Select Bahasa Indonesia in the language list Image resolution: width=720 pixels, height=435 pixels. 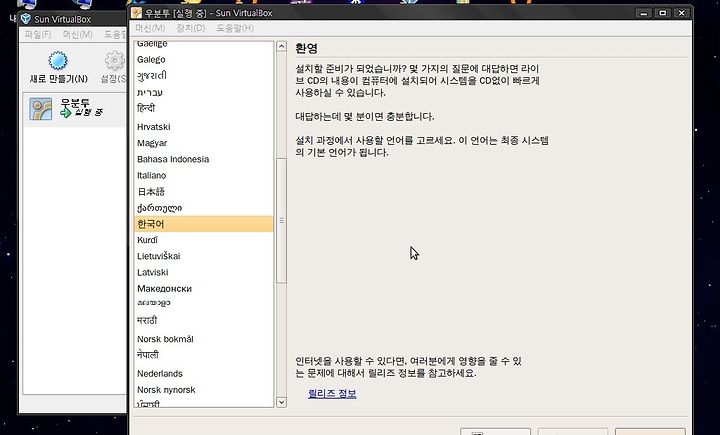(x=204, y=159)
